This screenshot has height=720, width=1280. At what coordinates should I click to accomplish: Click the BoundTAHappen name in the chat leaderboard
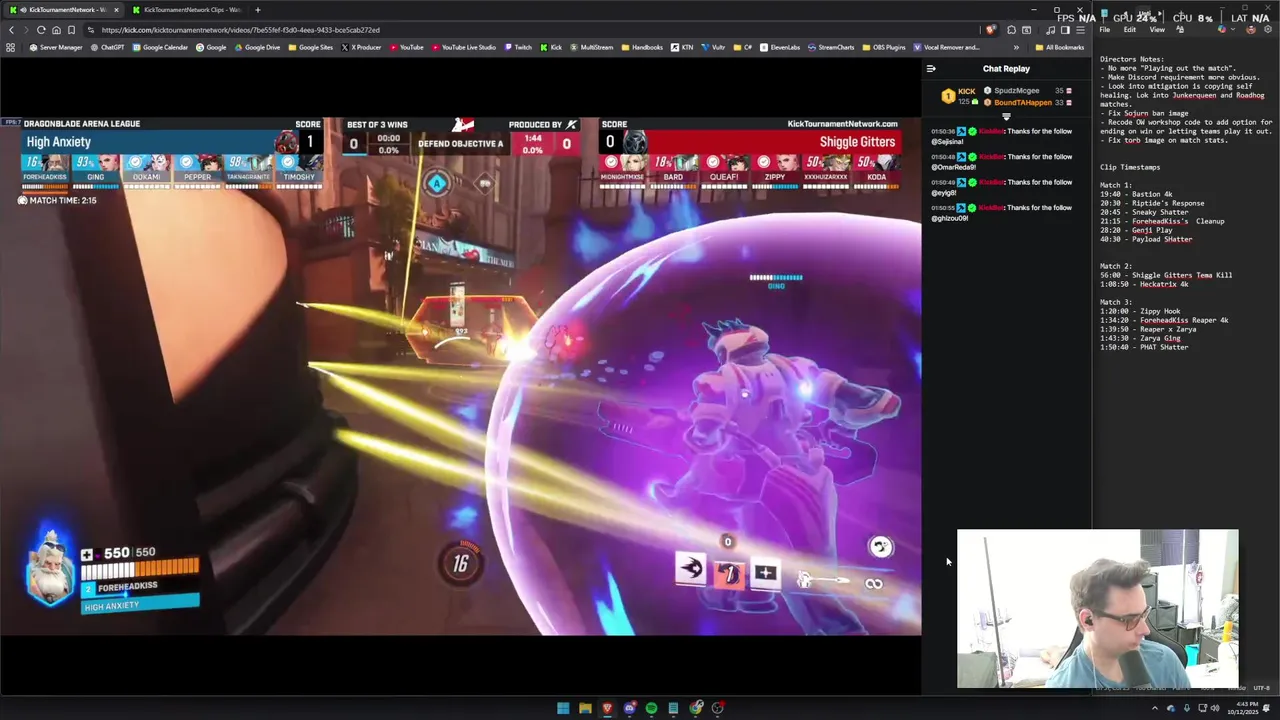[1023, 103]
